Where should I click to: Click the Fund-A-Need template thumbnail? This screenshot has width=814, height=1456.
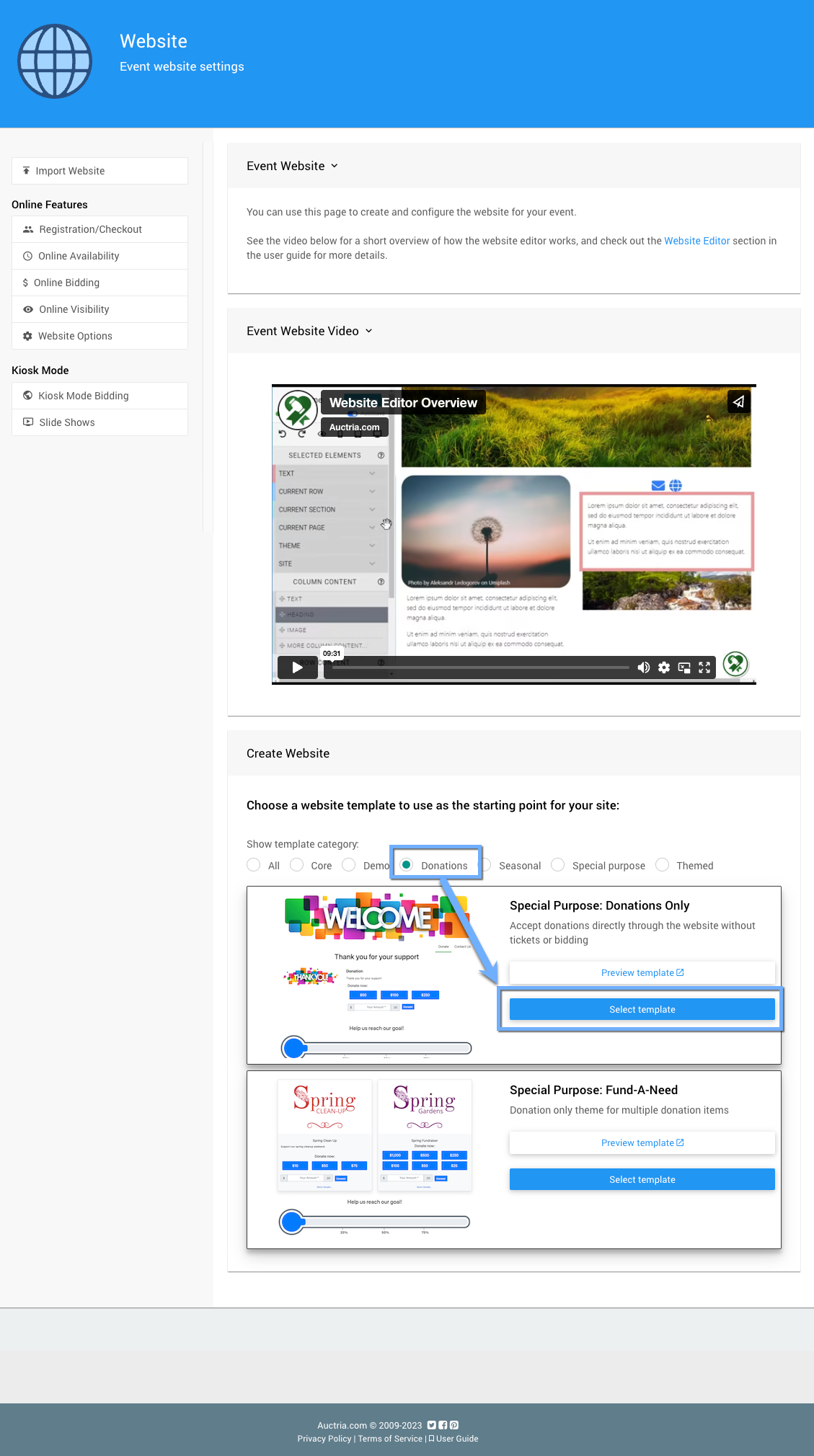pos(375,1159)
